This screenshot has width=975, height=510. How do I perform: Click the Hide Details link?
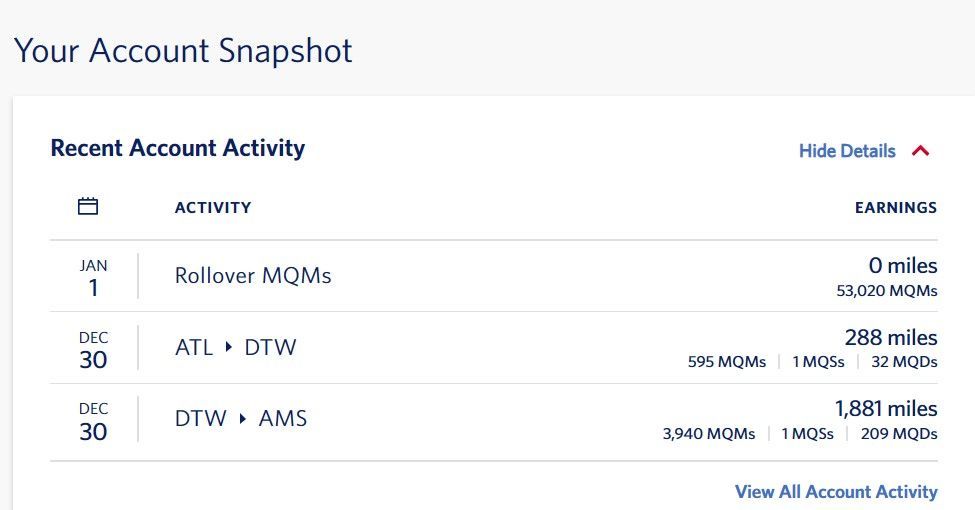(847, 151)
